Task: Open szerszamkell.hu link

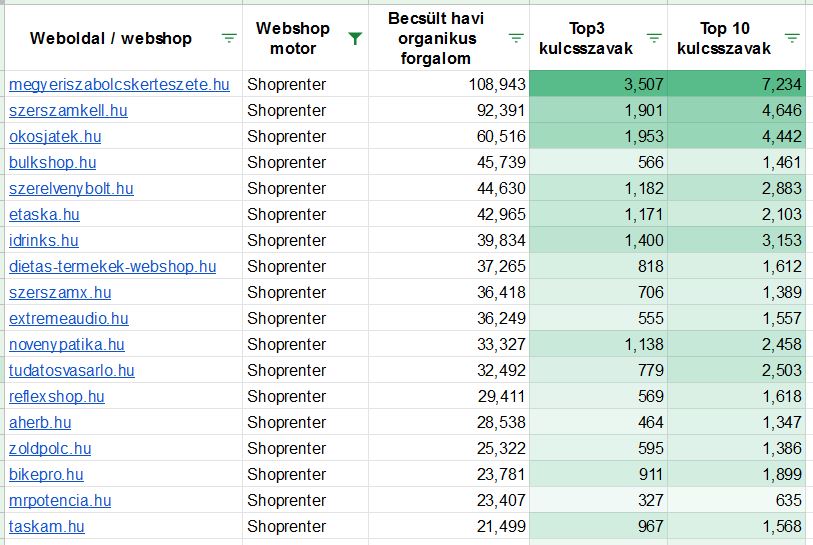Action: (68, 110)
